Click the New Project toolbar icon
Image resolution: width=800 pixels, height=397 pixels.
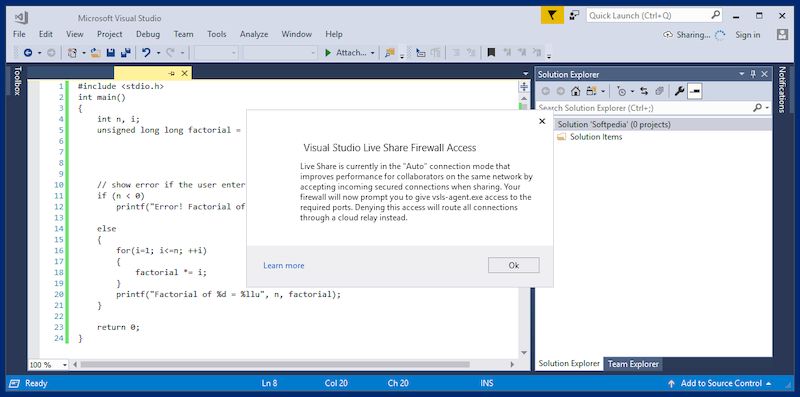(72, 53)
